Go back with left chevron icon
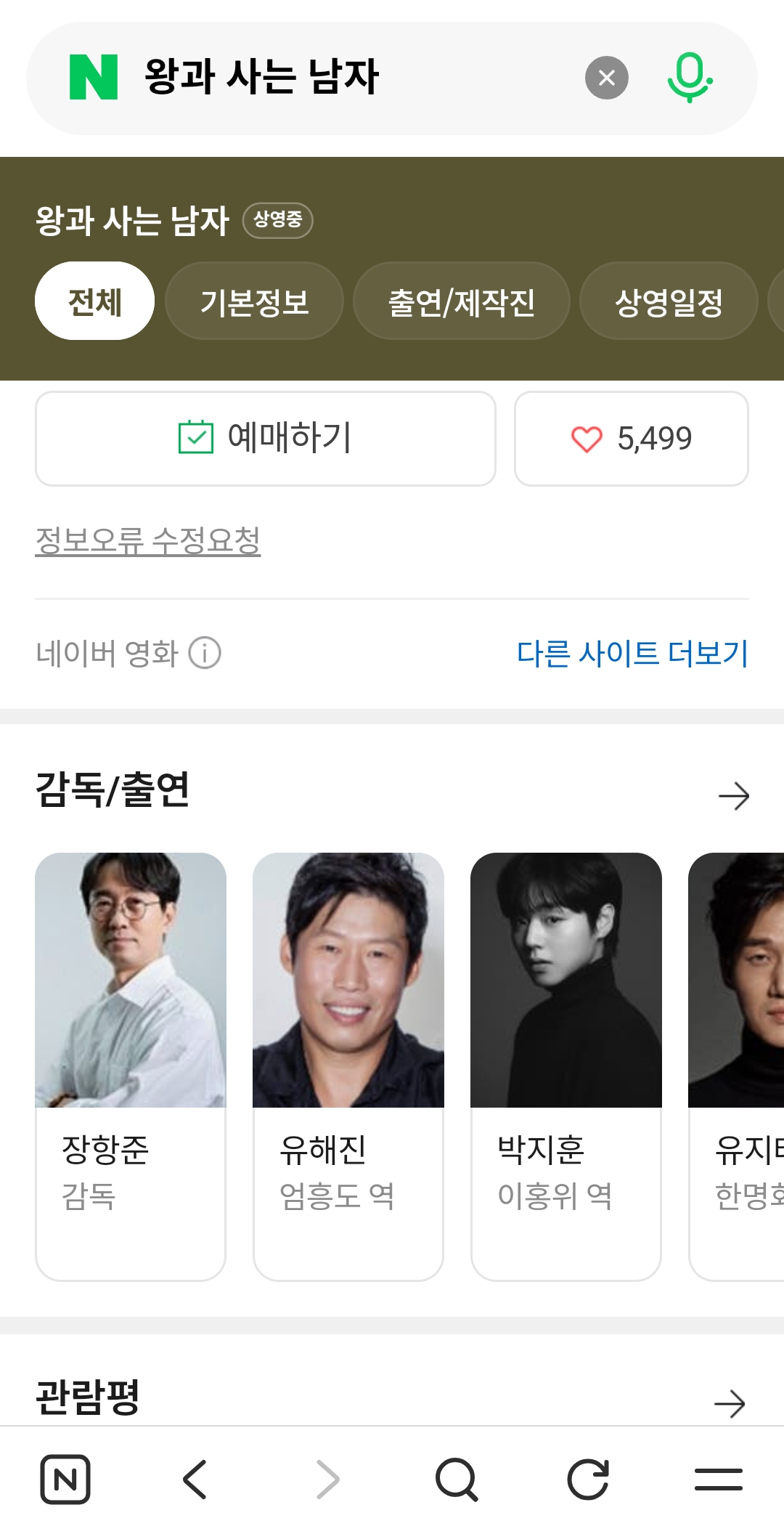Viewport: 784px width, 1534px height. point(195,1480)
